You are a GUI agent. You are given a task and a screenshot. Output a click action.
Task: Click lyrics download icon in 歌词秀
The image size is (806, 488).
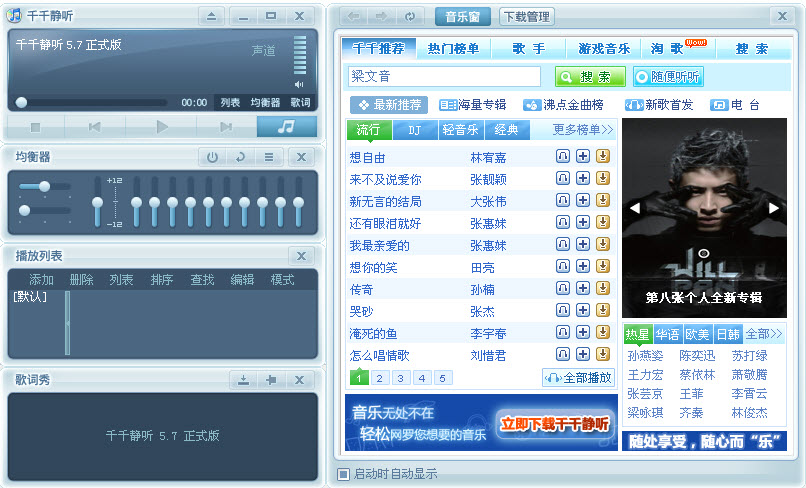point(243,380)
